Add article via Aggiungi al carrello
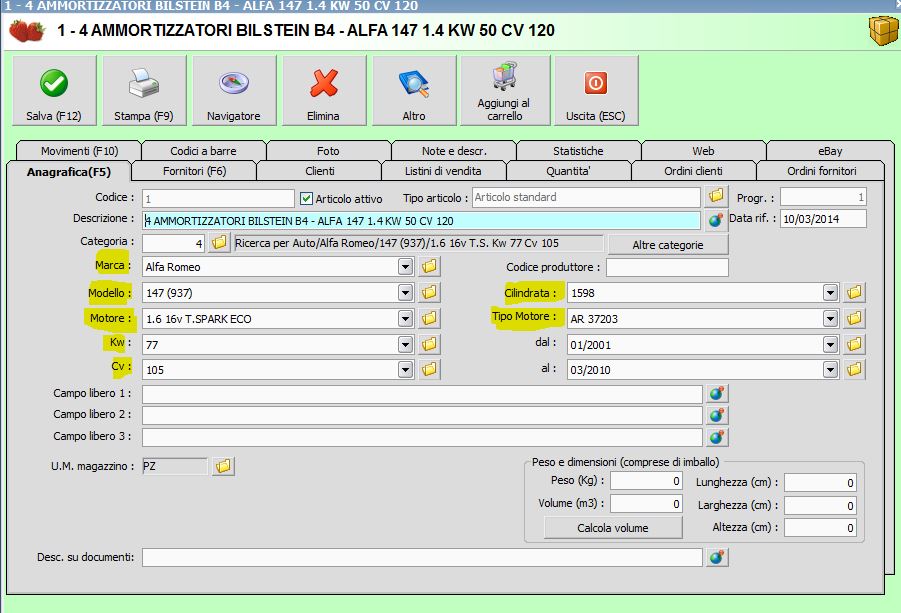The width and height of the screenshot is (901, 613). click(x=505, y=90)
